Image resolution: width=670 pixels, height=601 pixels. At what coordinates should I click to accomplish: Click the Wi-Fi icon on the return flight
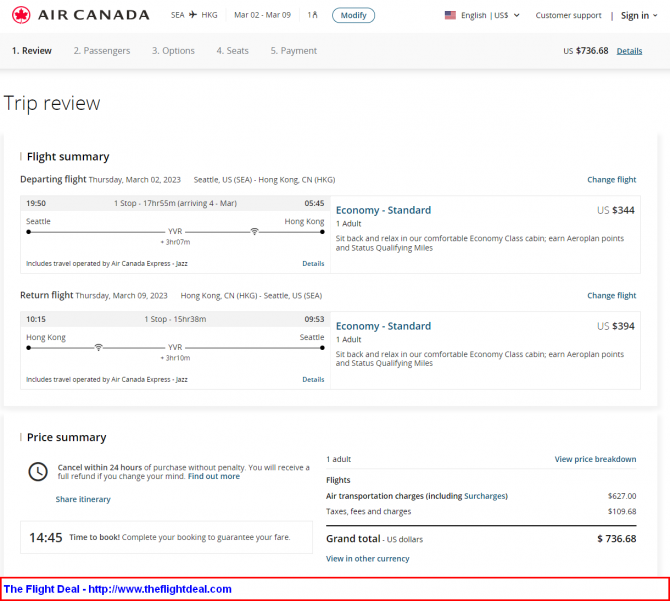(x=98, y=347)
